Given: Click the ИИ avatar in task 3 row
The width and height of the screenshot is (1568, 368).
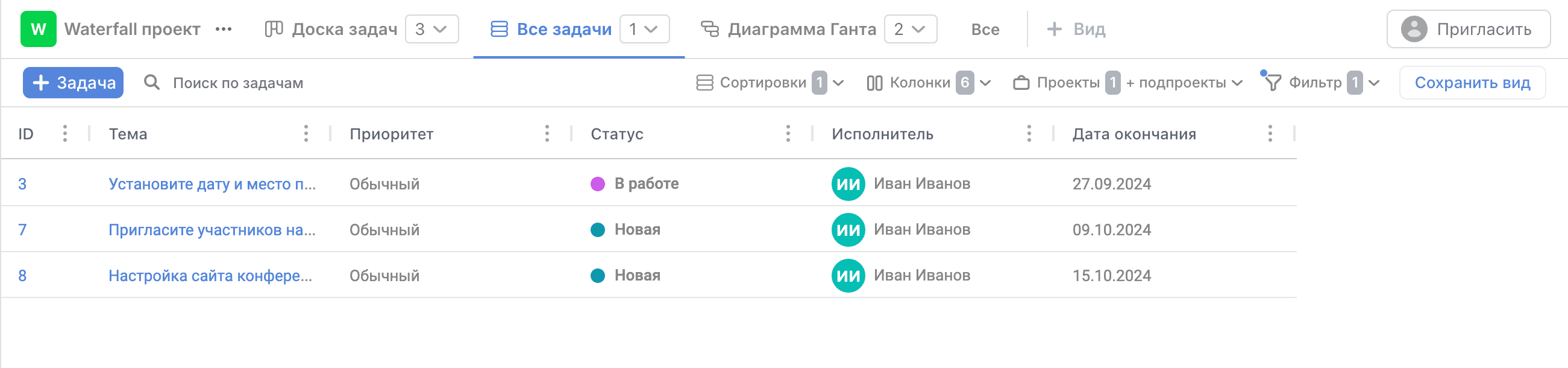Looking at the screenshot, I should (848, 183).
